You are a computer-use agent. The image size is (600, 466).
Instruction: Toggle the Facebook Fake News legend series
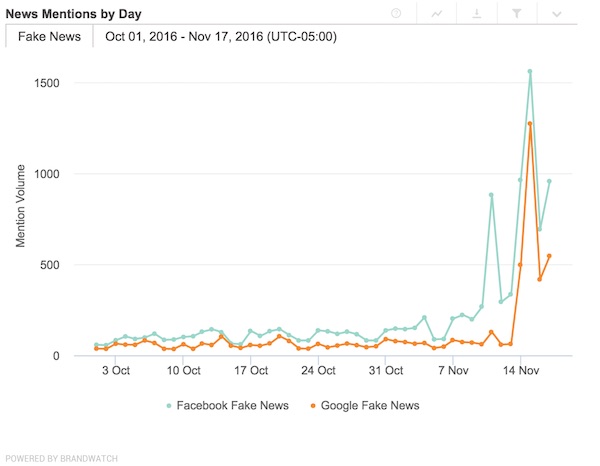232,405
